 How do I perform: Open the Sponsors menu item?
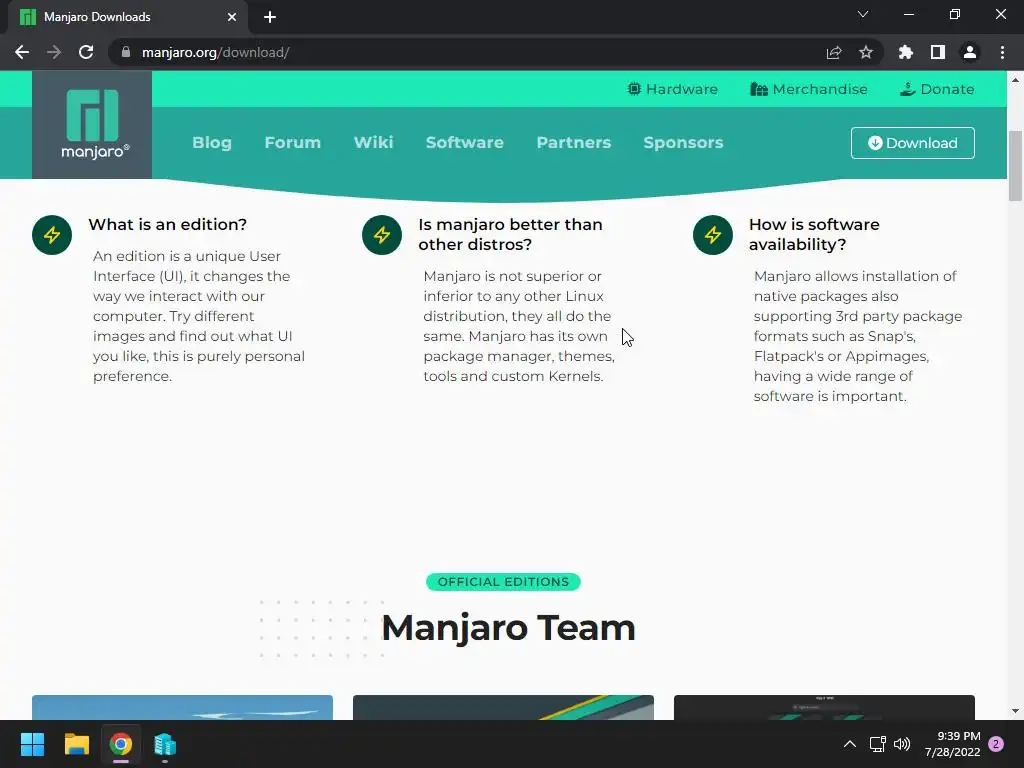click(x=683, y=142)
